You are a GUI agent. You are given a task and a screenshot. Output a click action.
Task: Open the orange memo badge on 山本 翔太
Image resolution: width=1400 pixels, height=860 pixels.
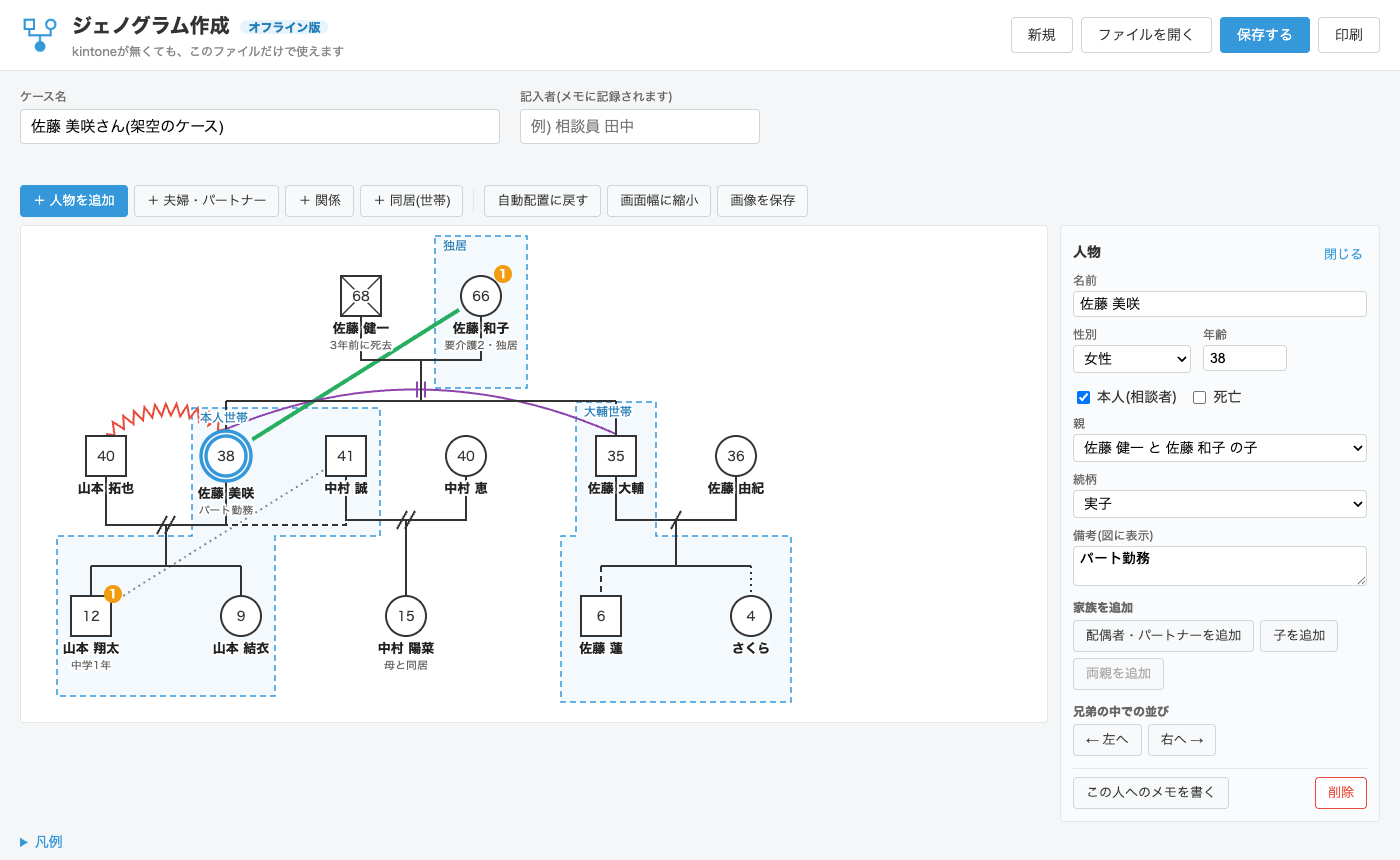[x=113, y=594]
